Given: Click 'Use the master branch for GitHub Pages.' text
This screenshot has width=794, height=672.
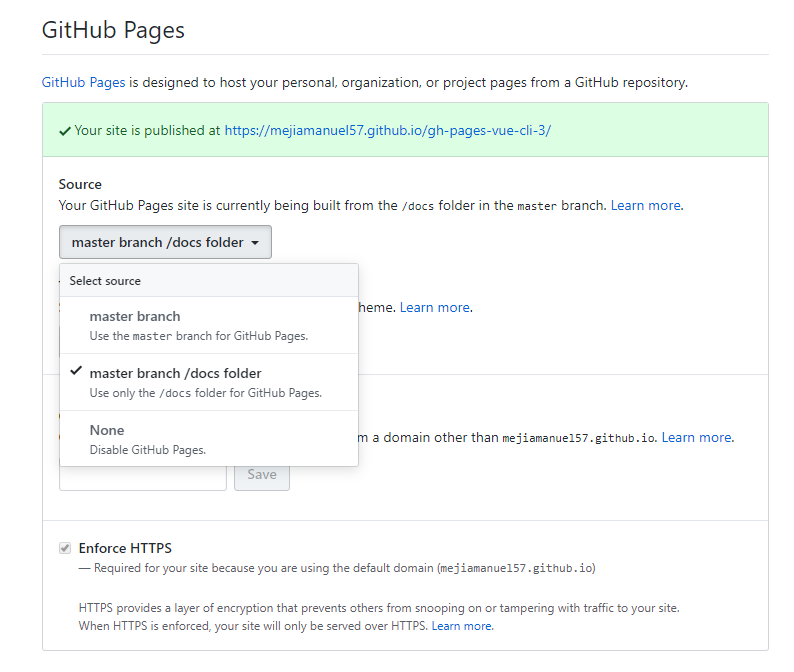Looking at the screenshot, I should point(199,336).
